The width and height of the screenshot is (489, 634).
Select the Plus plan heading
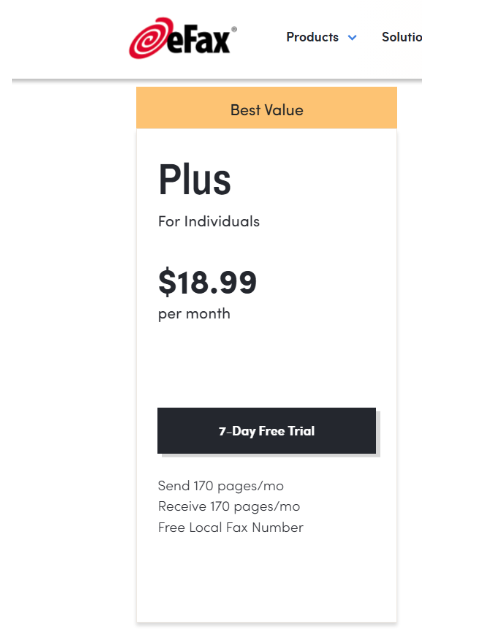(x=195, y=179)
